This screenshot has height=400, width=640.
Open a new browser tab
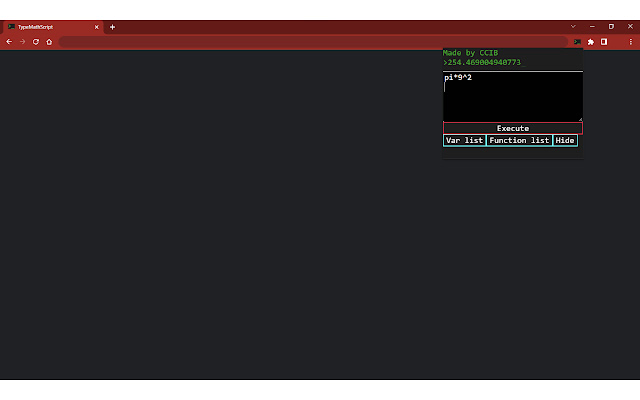(112, 27)
